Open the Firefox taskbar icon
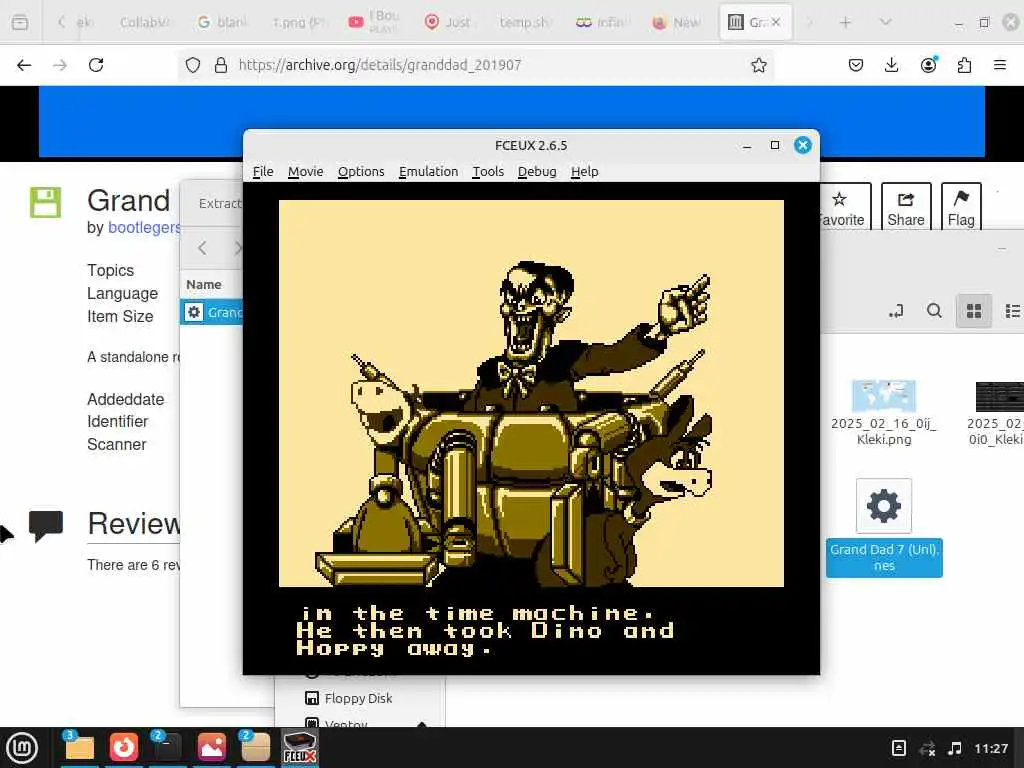 pyautogui.click(x=123, y=747)
